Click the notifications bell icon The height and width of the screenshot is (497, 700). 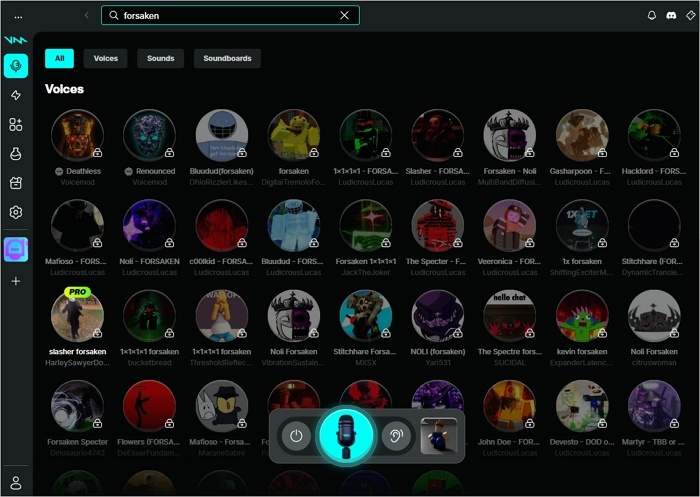tap(653, 16)
